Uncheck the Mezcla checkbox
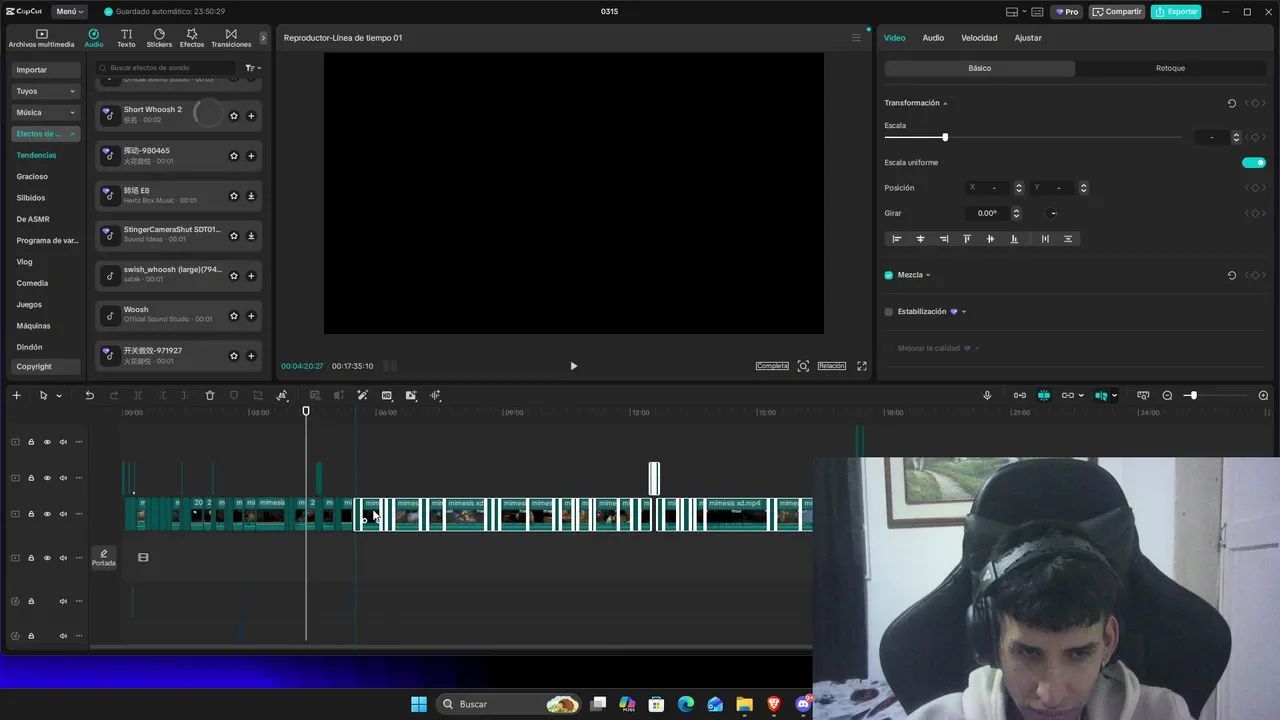The width and height of the screenshot is (1280, 720). [x=888, y=275]
